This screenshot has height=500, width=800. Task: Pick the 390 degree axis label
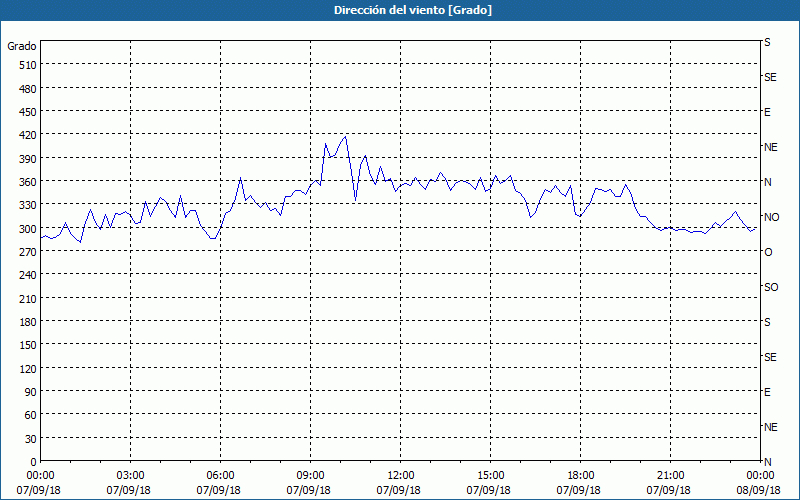coord(28,159)
